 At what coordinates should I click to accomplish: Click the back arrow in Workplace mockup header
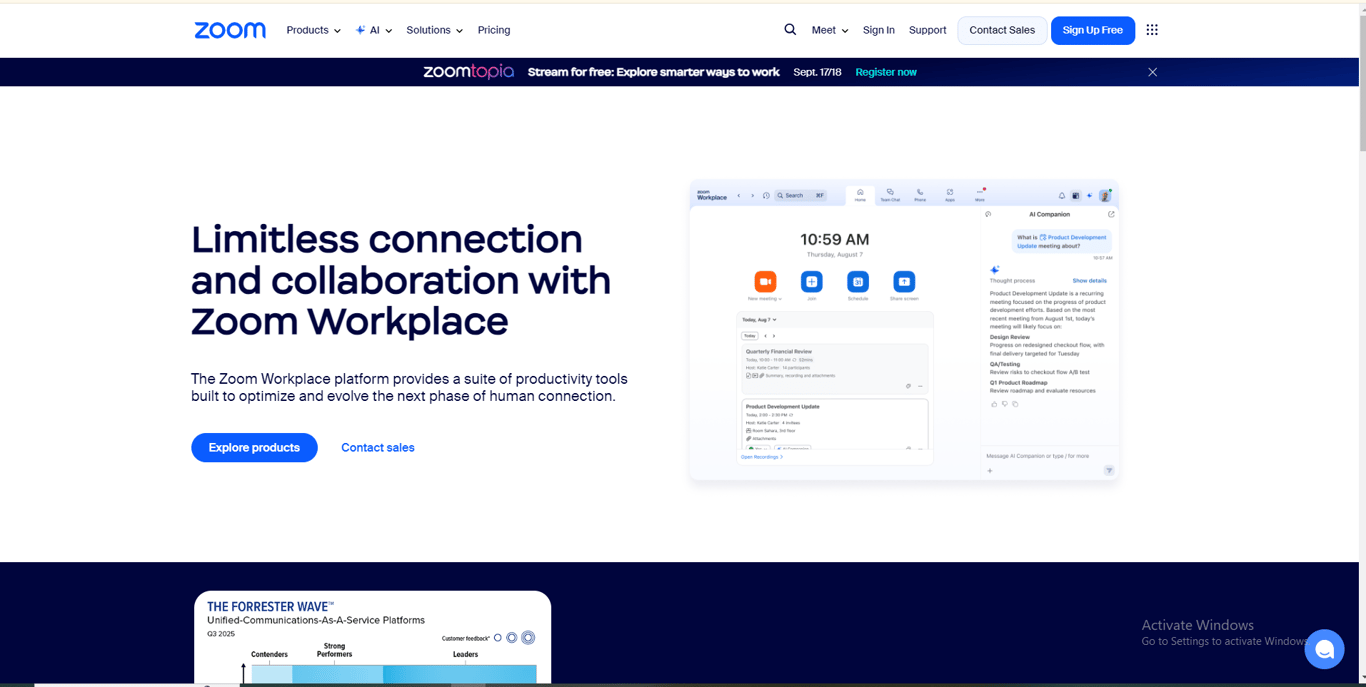coord(739,196)
